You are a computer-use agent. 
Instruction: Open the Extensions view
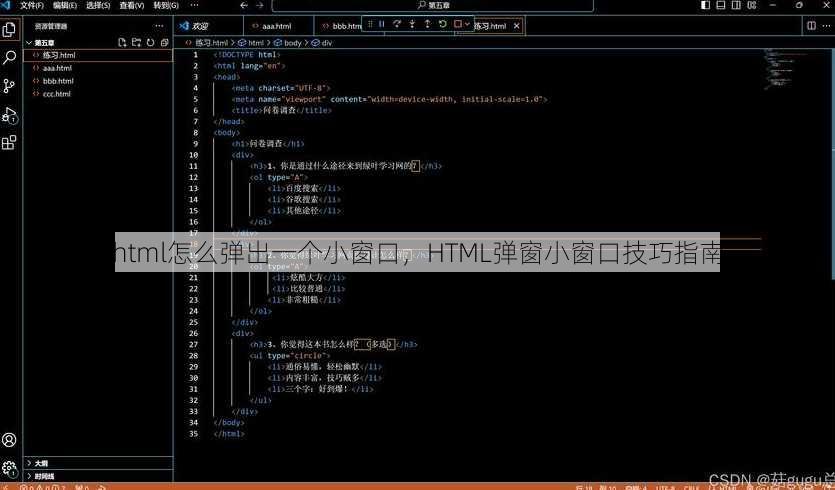pyautogui.click(x=9, y=143)
